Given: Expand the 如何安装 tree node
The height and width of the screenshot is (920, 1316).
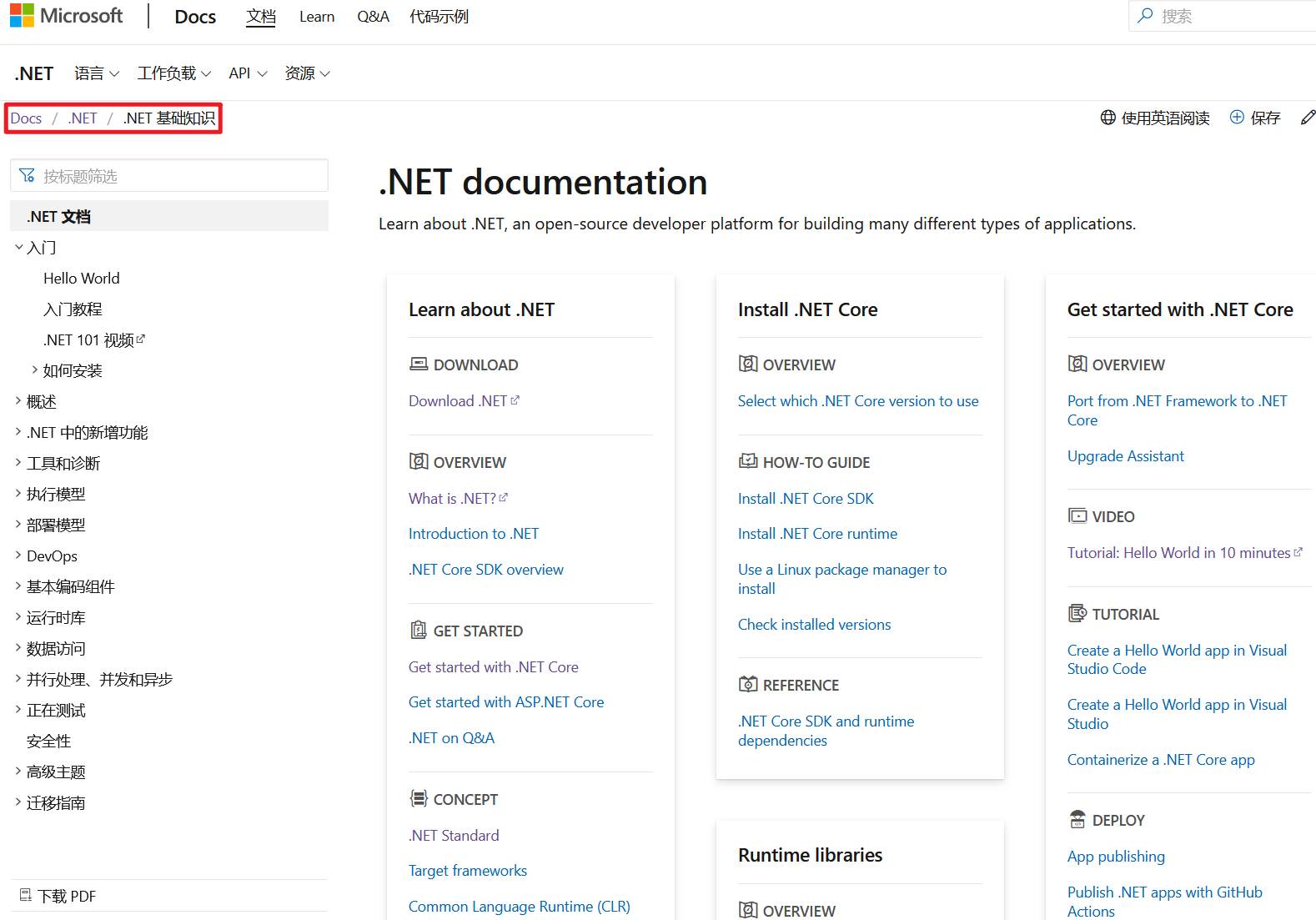Looking at the screenshot, I should (x=34, y=370).
